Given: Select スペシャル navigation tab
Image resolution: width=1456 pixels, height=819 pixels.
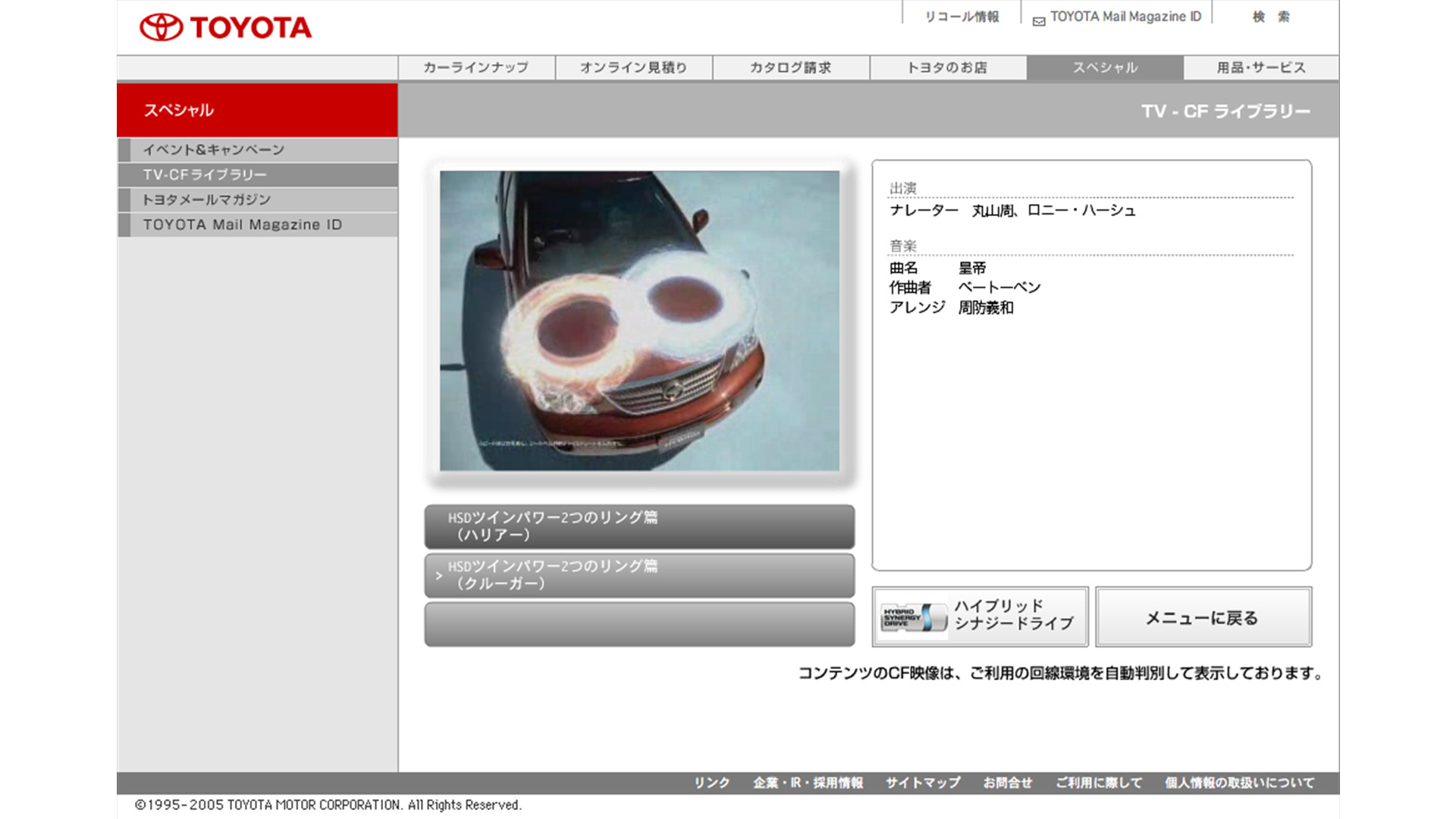Looking at the screenshot, I should [x=1105, y=67].
